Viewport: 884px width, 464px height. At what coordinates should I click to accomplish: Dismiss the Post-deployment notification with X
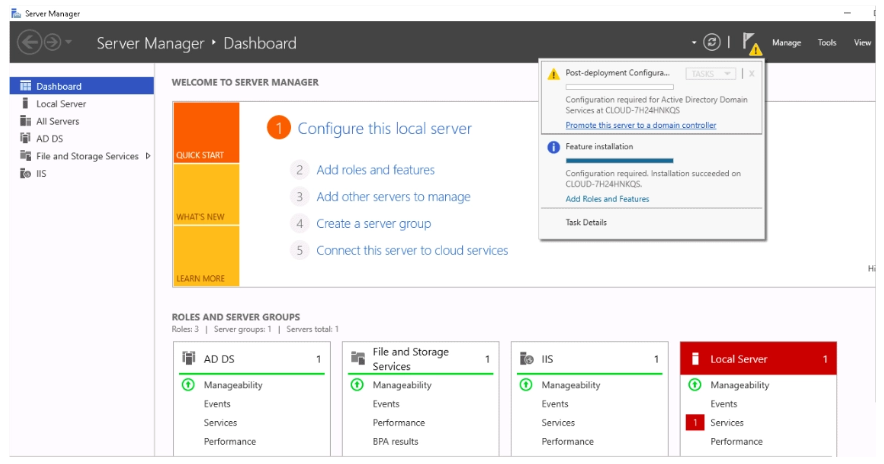point(752,74)
